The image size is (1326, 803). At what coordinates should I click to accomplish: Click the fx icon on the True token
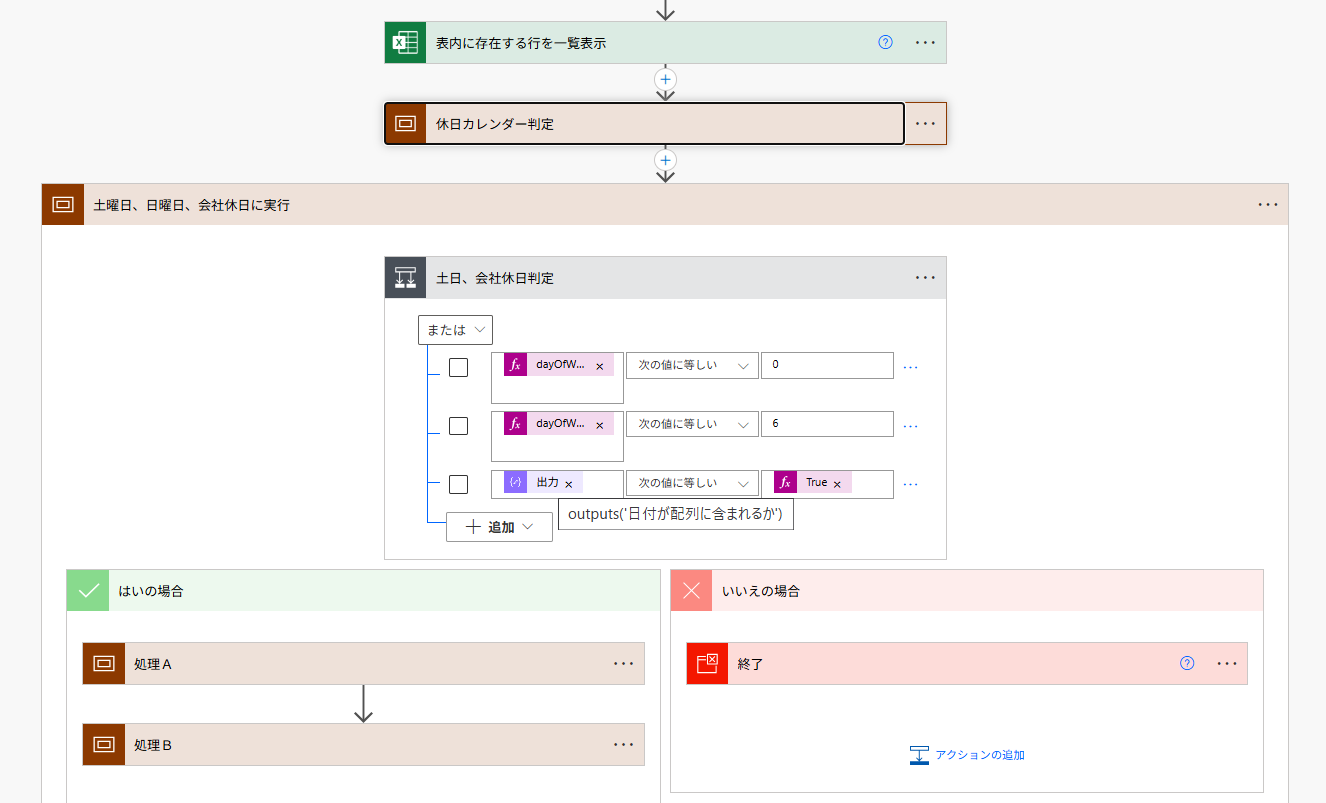(785, 483)
